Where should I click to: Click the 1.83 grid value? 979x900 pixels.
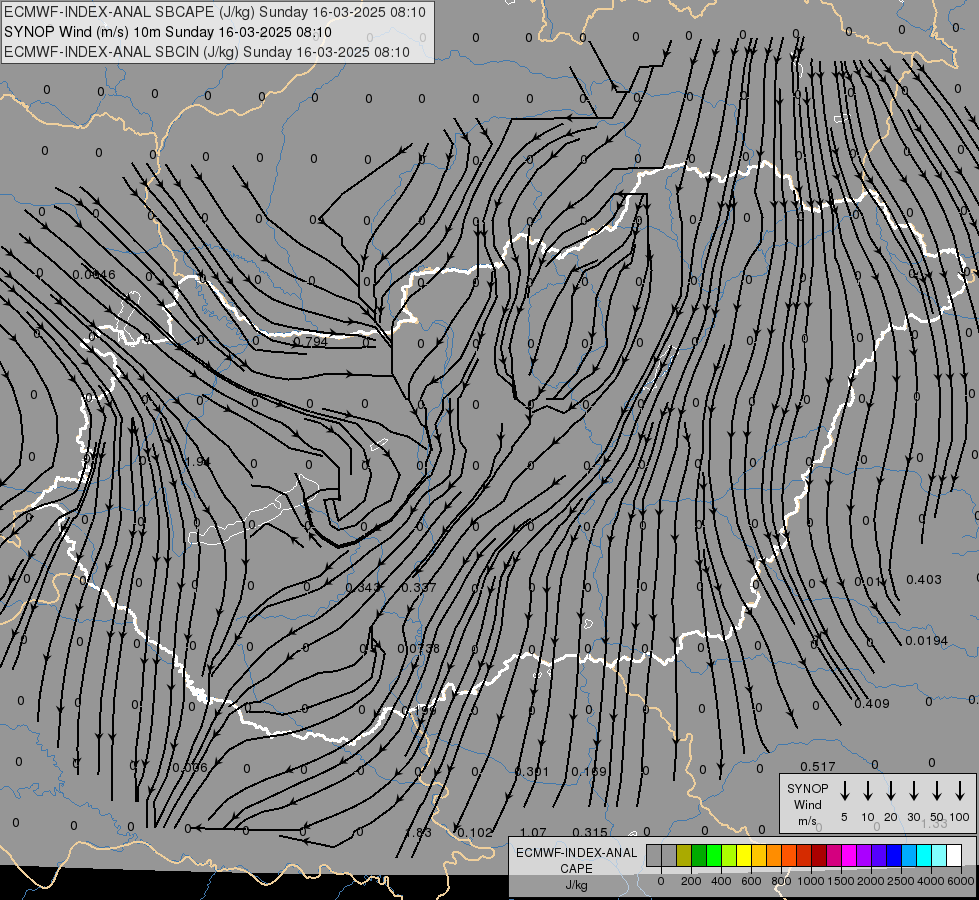pyautogui.click(x=418, y=833)
